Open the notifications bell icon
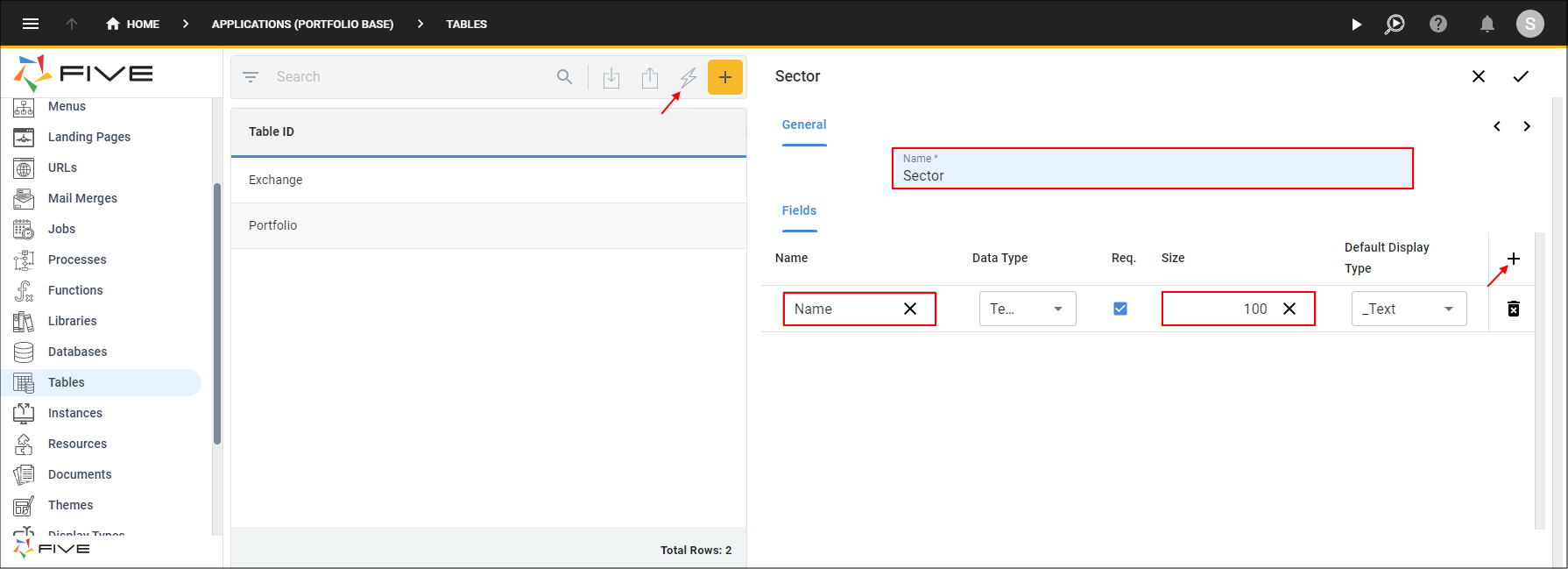Screen dimensions: 1568x569 point(1487,24)
